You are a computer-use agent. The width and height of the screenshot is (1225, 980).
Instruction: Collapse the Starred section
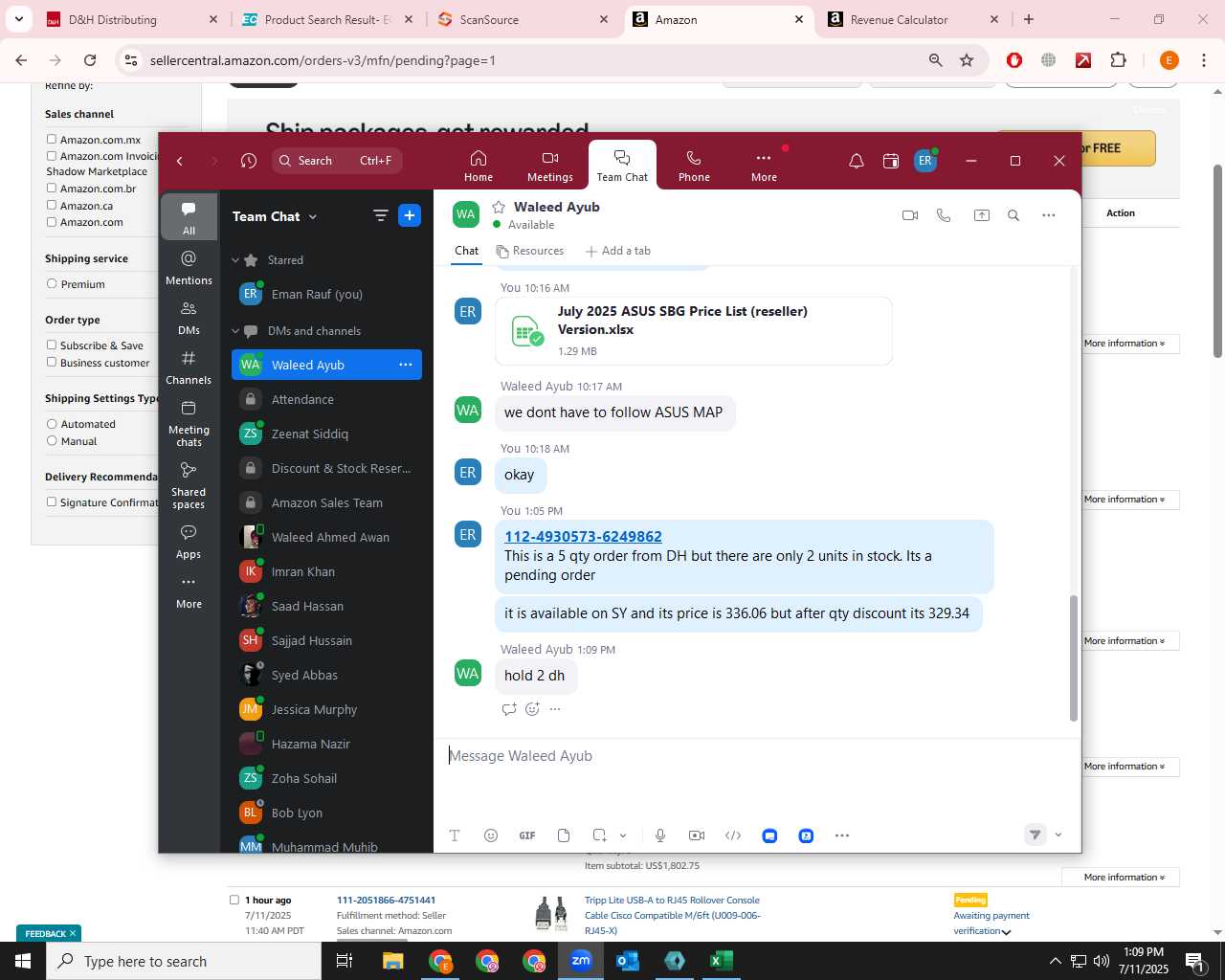point(235,260)
